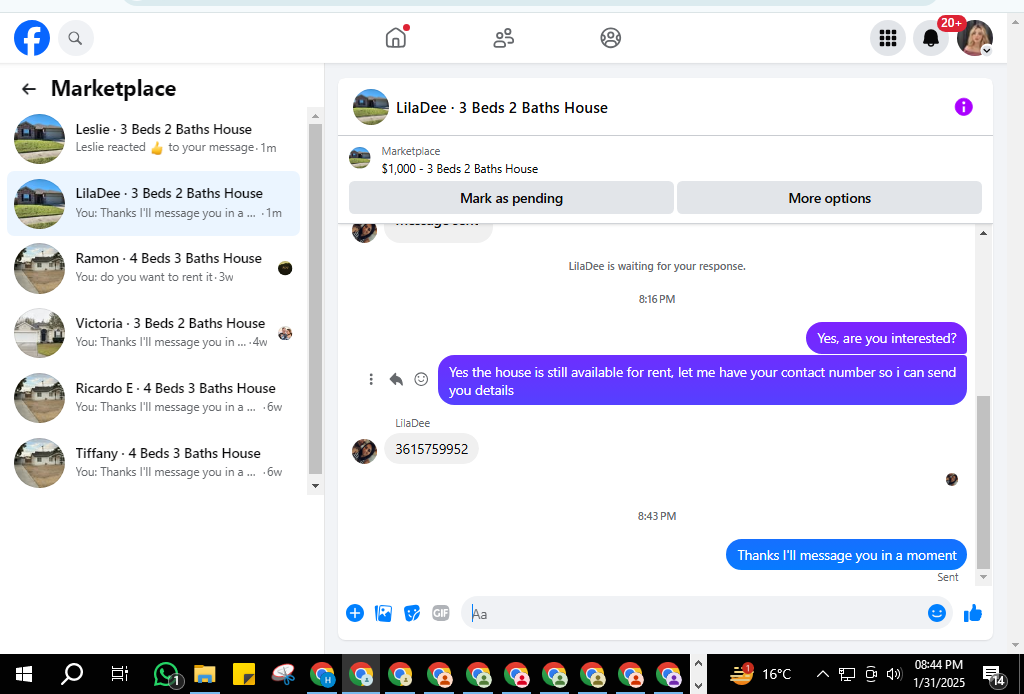This screenshot has height=694, width=1024.
Task: Open Victoria 3 Beds 2 Baths conversation
Action: tap(153, 332)
